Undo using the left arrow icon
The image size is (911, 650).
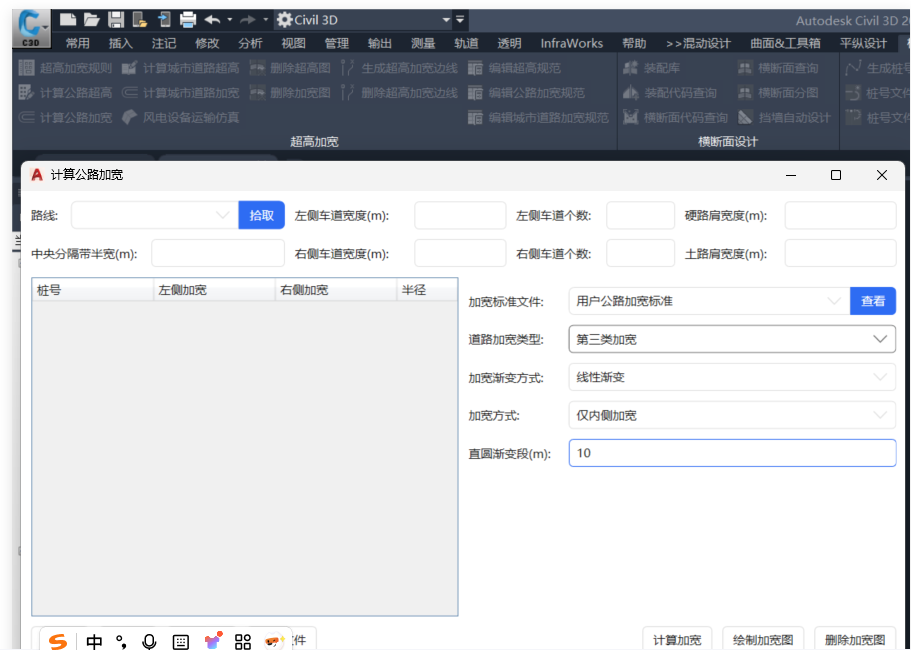coord(212,20)
